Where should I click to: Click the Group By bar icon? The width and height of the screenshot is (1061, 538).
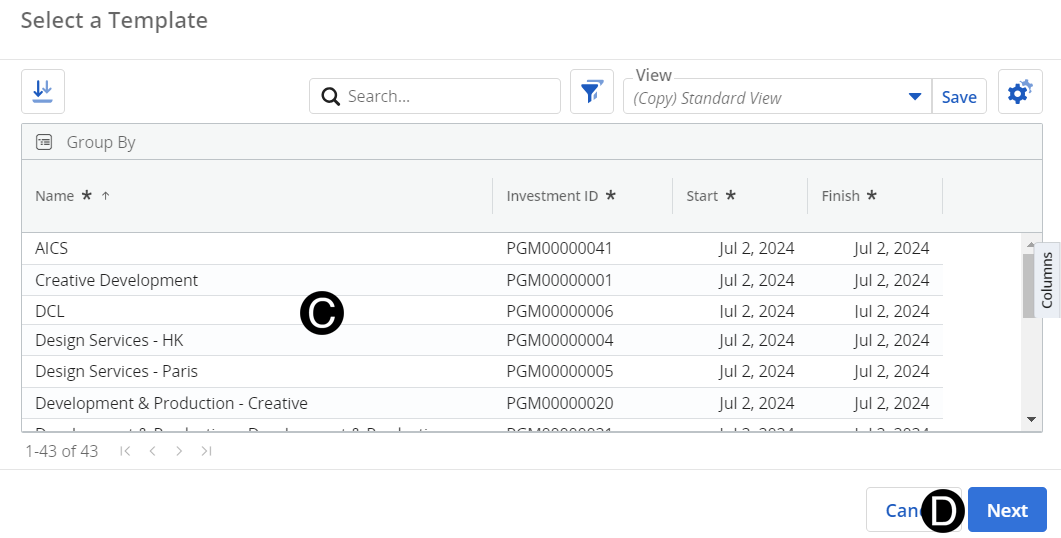(x=44, y=142)
